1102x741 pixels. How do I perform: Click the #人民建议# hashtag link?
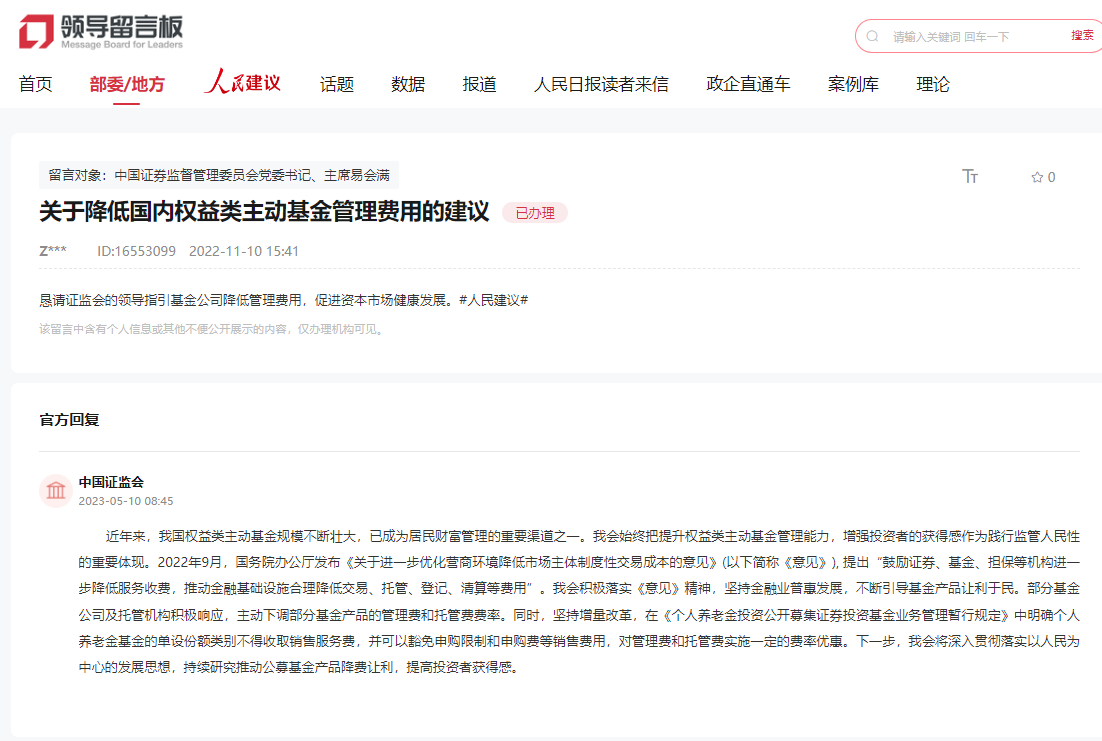point(493,300)
